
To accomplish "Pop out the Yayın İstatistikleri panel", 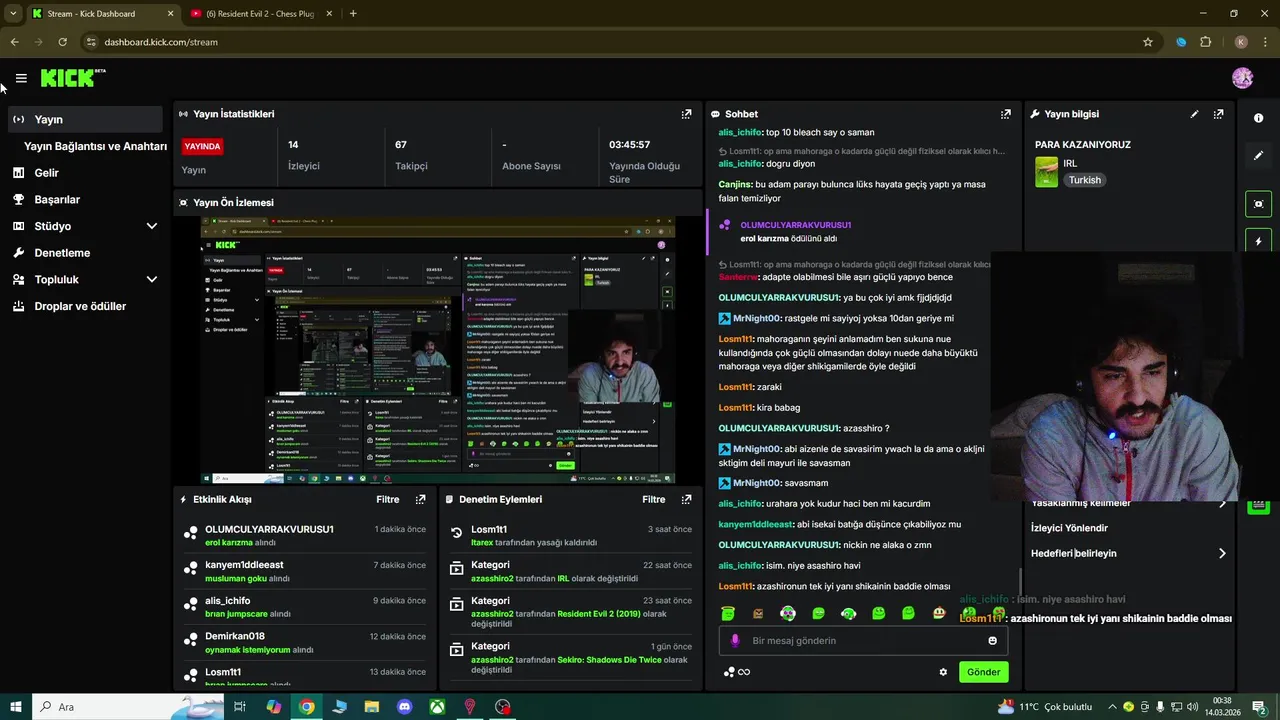I will pos(686,114).
